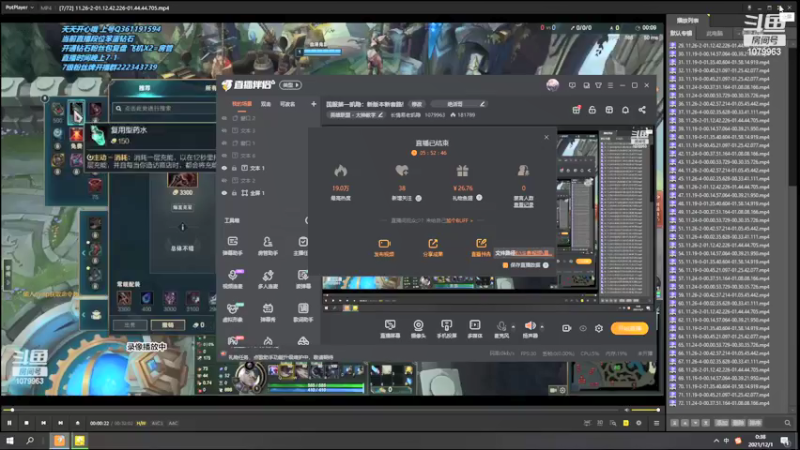Add camera source

418,329
